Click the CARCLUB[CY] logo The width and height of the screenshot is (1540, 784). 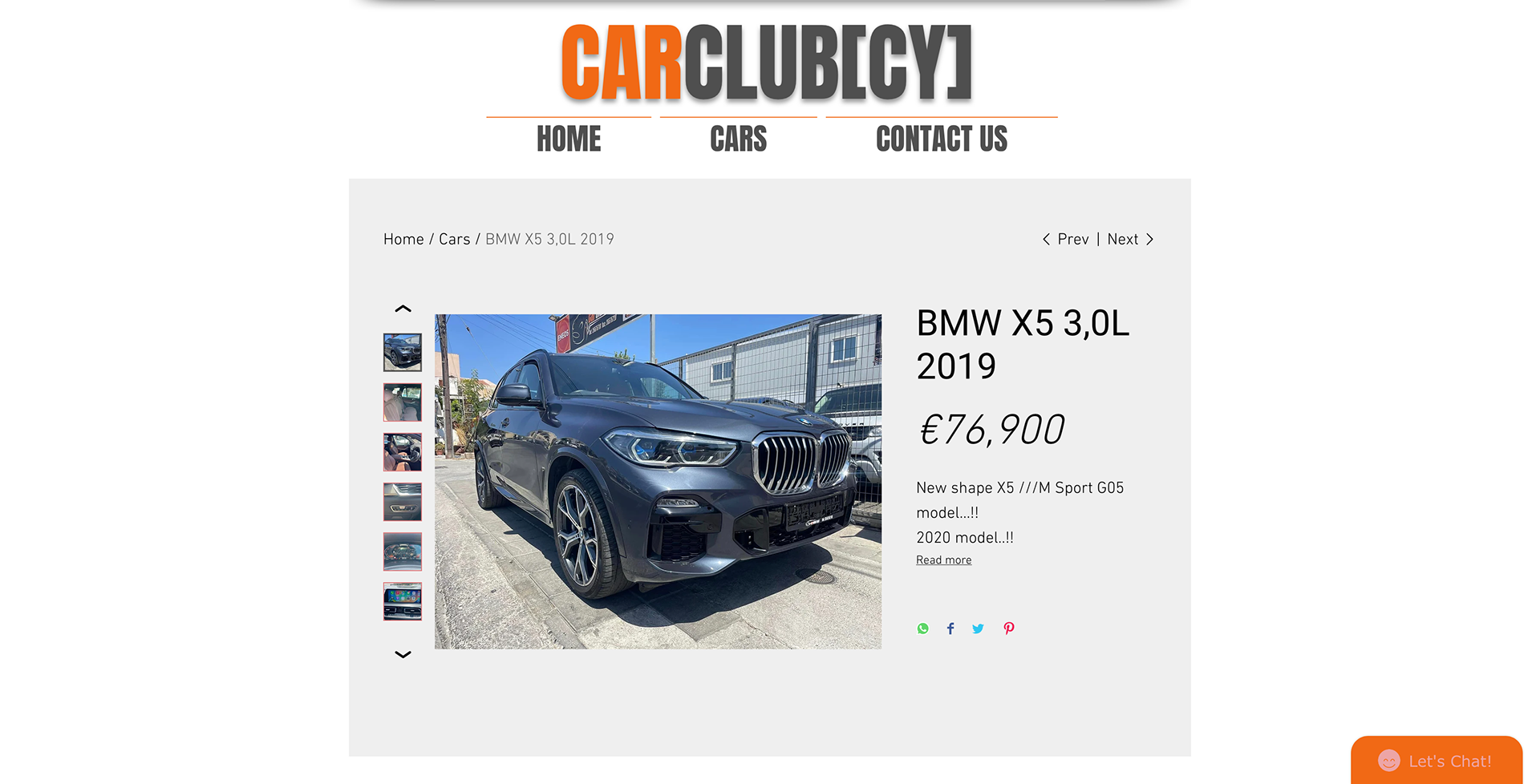point(767,63)
